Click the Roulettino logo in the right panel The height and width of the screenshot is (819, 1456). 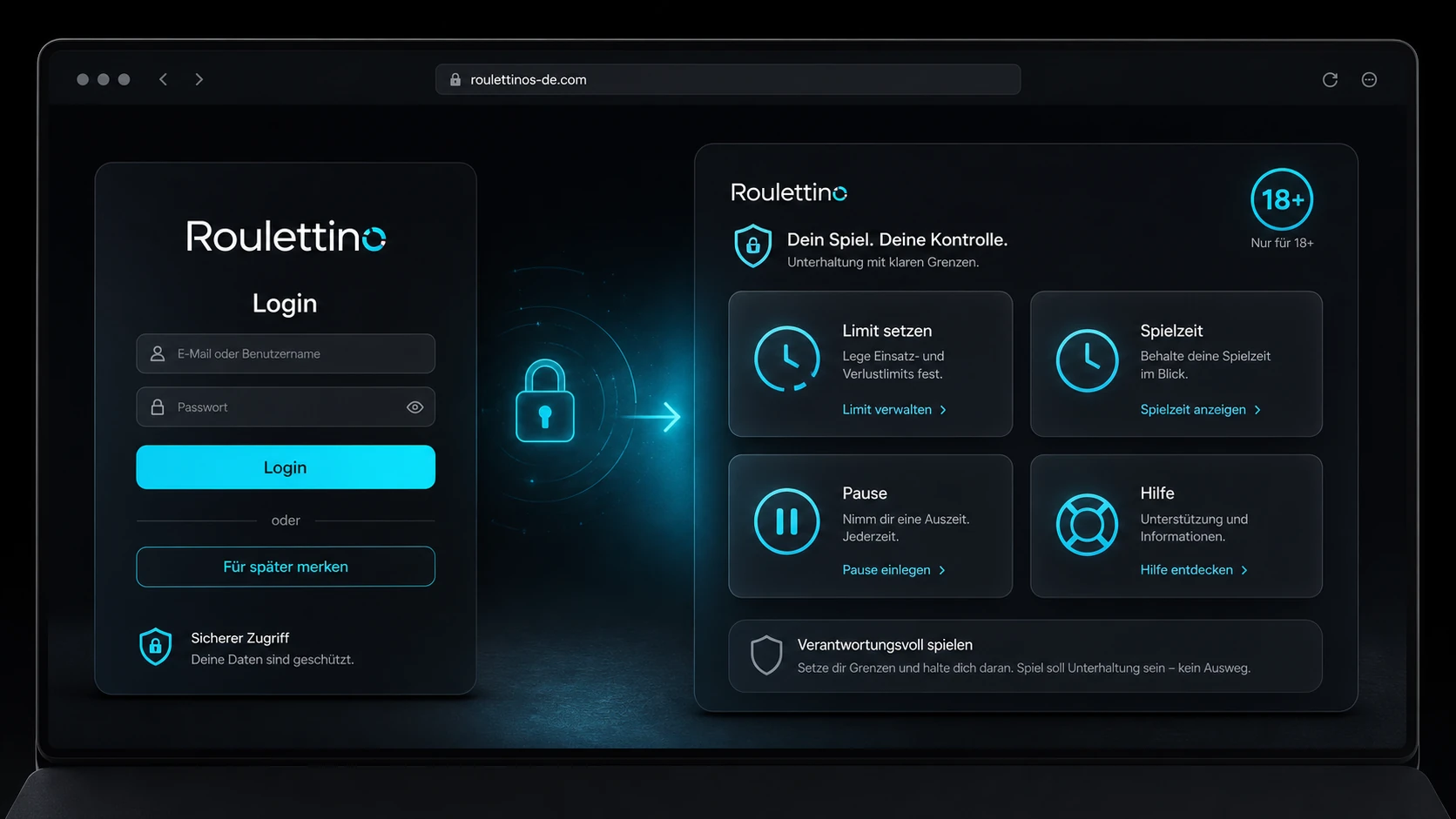[789, 192]
